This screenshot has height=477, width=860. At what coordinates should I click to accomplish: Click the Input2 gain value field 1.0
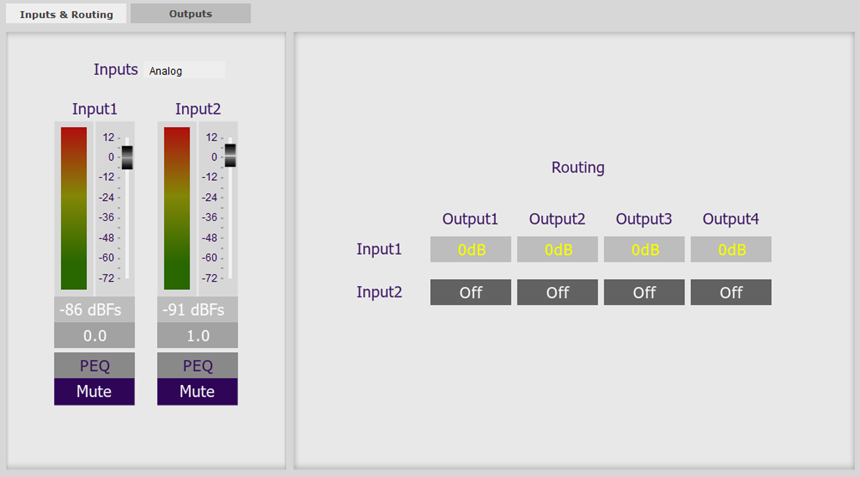[x=197, y=336]
